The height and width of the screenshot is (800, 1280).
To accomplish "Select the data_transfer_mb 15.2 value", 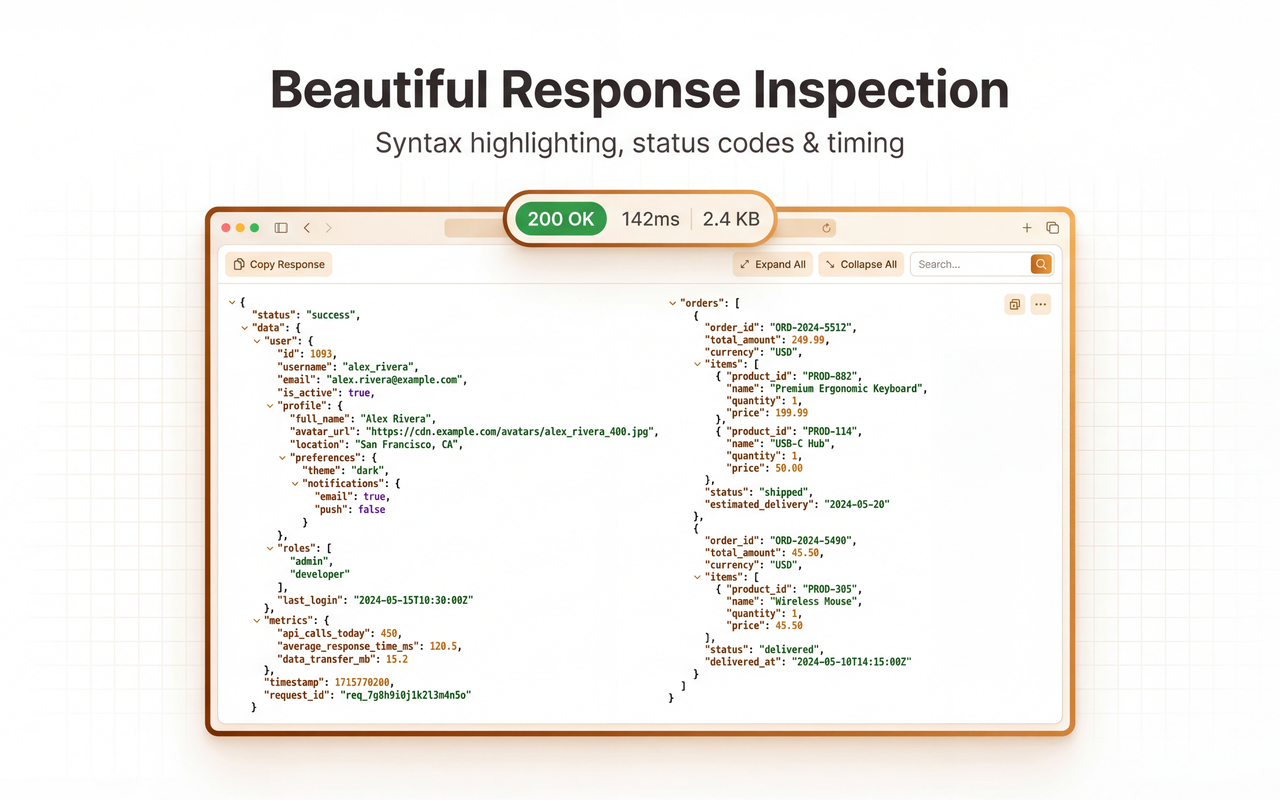I will point(396,660).
